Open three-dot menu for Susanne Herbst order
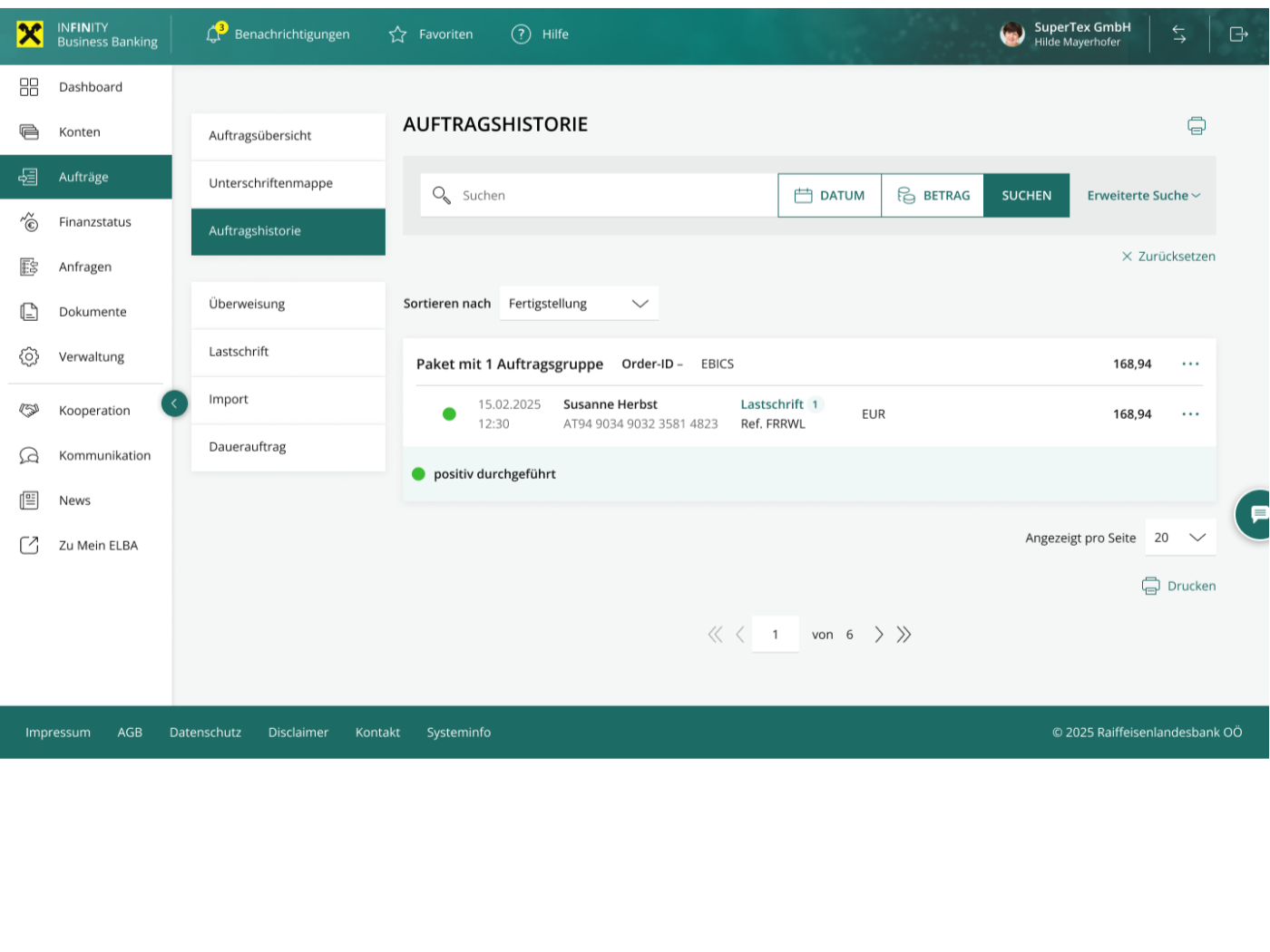The width and height of the screenshot is (1270, 952). tap(1190, 414)
